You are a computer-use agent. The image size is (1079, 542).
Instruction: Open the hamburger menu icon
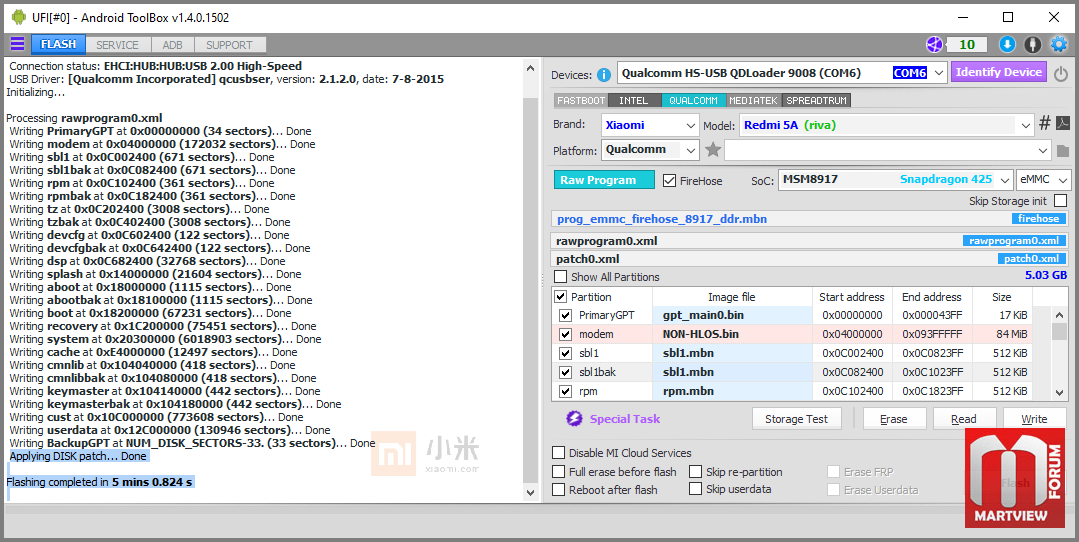click(x=17, y=44)
